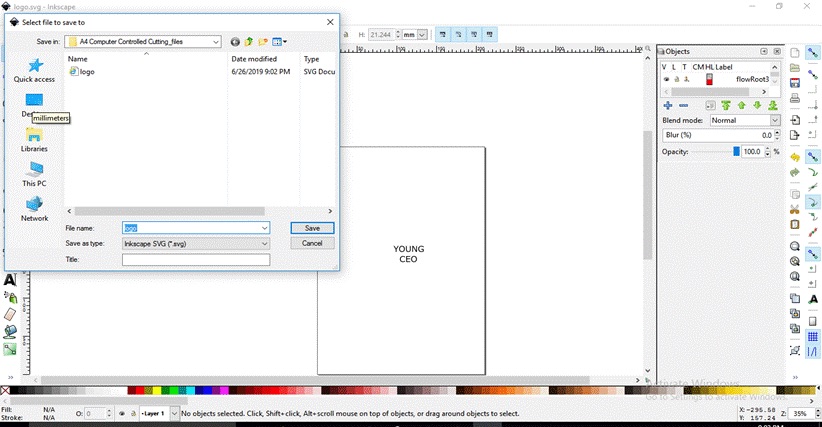822x427 pixels.
Task: Toggle Layer 1 lock in status bar
Action: pyautogui.click(x=133, y=413)
